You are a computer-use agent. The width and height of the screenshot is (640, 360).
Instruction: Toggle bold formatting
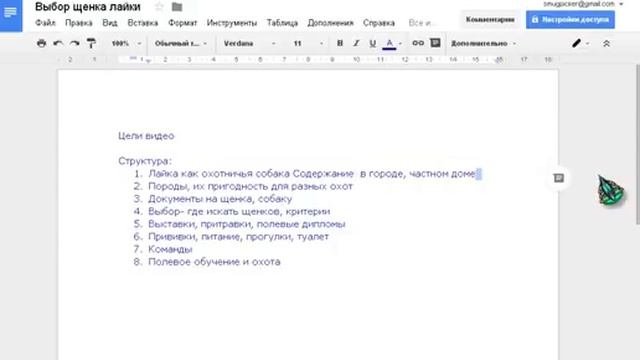340,43
